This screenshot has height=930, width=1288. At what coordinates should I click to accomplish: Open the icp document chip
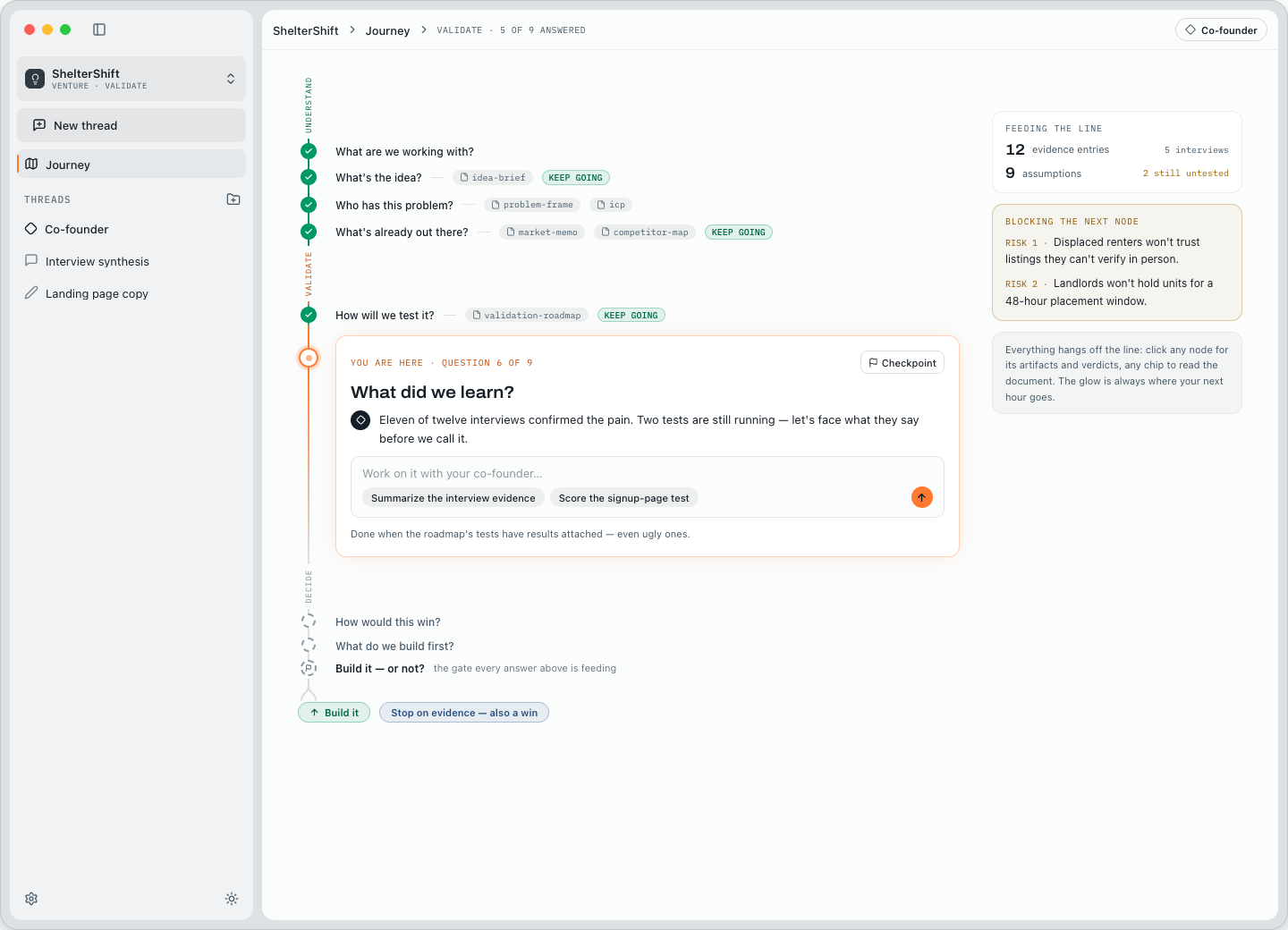tap(611, 205)
